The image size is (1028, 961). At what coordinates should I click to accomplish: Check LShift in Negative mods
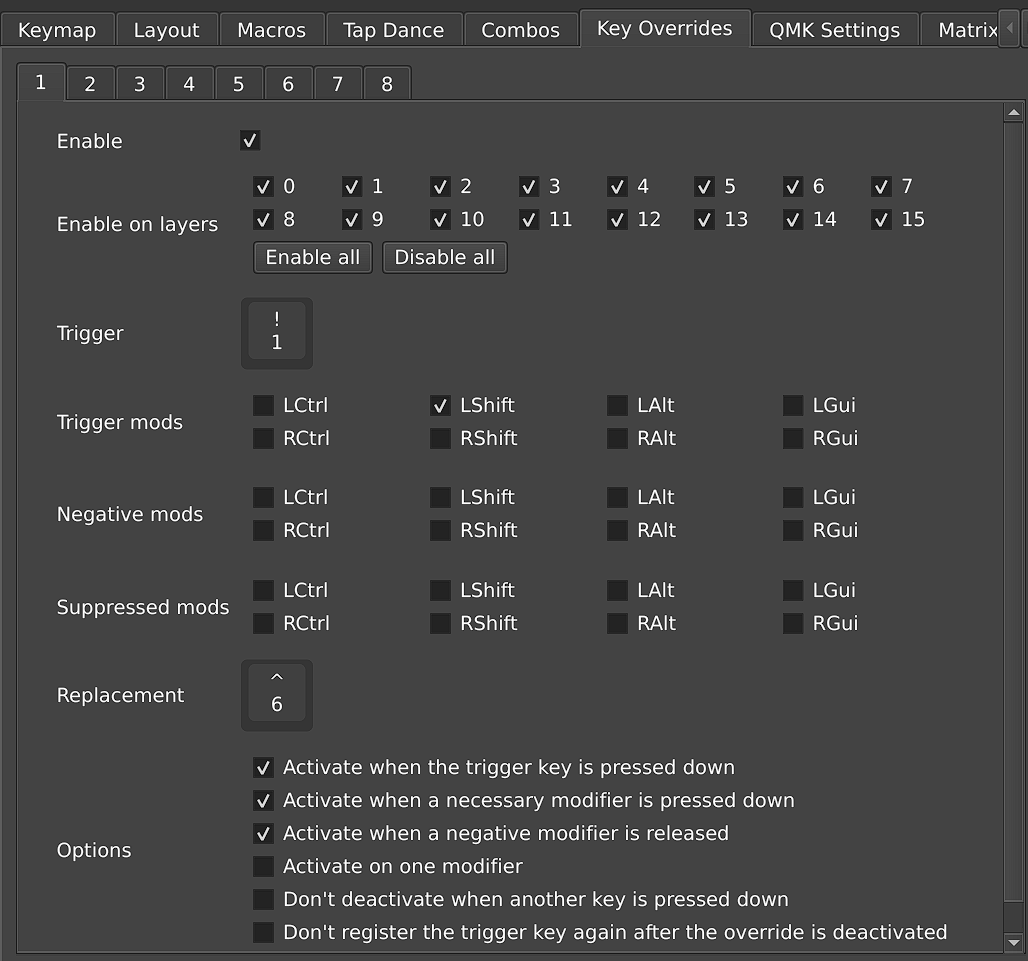click(441, 498)
